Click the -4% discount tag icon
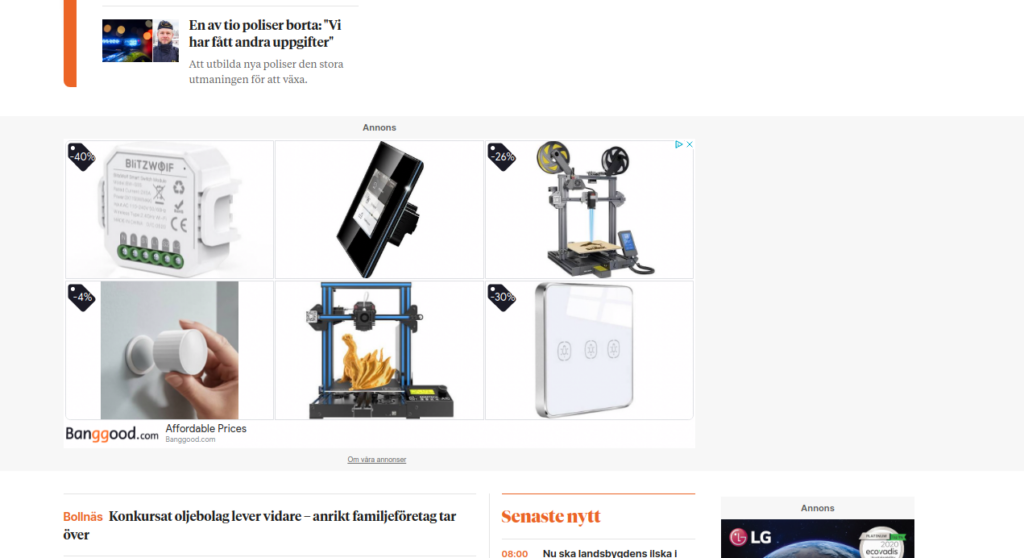Viewport: 1024px width, 558px height. (82, 297)
